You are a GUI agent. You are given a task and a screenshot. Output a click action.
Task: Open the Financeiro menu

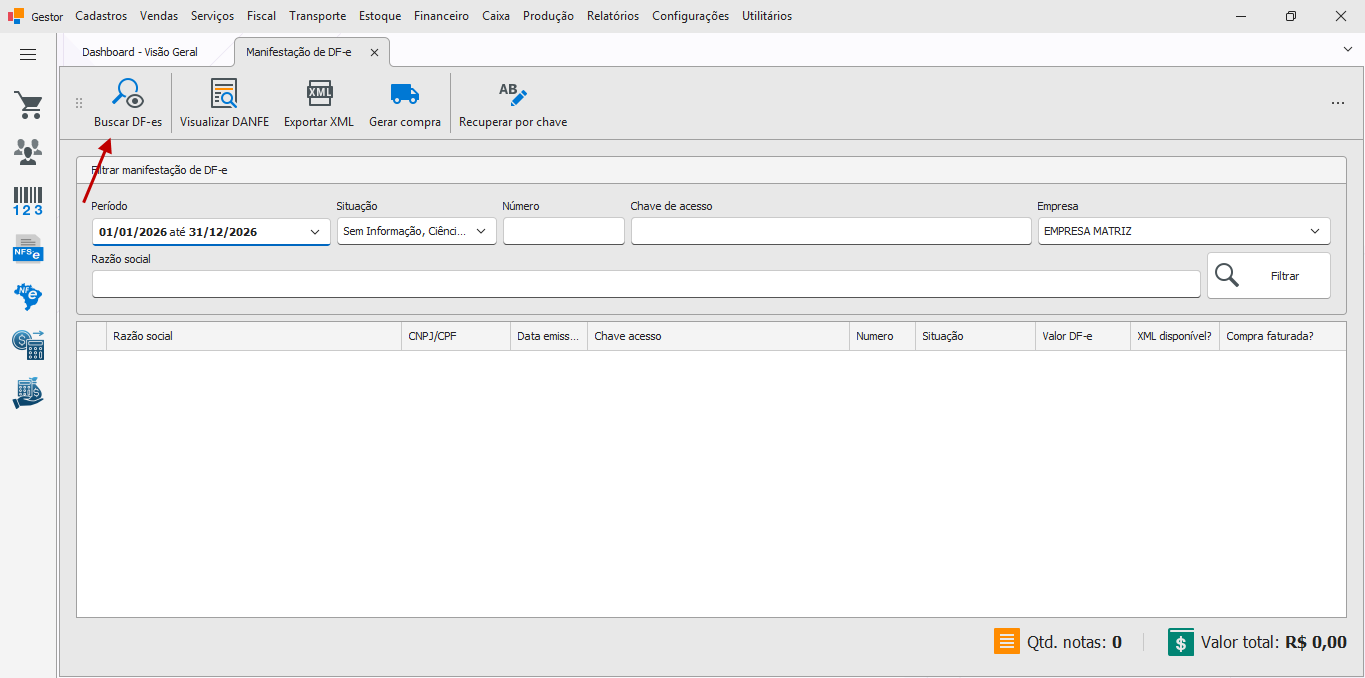pyautogui.click(x=441, y=16)
